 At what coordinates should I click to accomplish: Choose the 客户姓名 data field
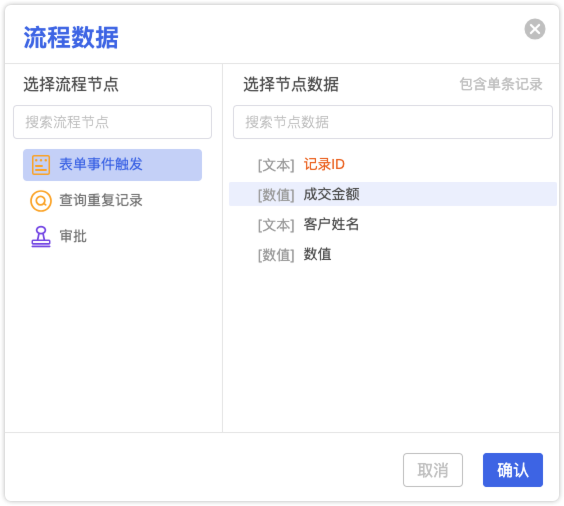pos(331,224)
